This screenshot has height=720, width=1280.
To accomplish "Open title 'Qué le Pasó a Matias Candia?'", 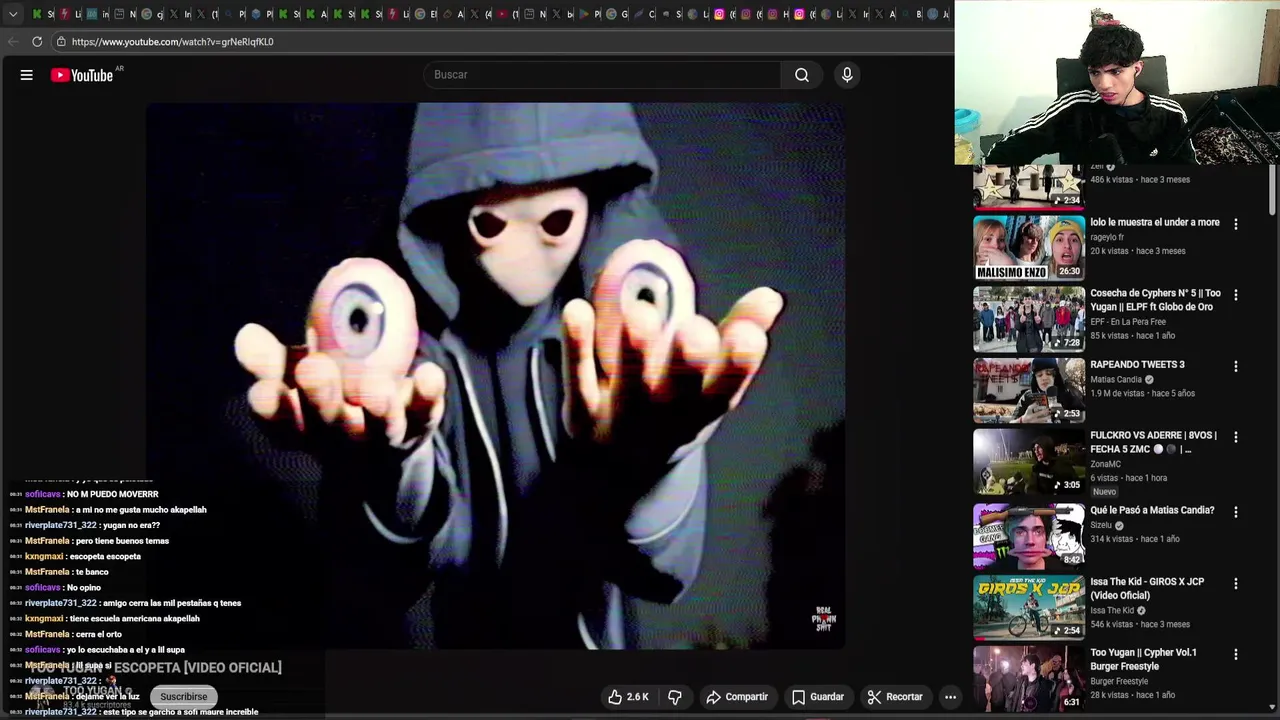I will coord(1152,510).
